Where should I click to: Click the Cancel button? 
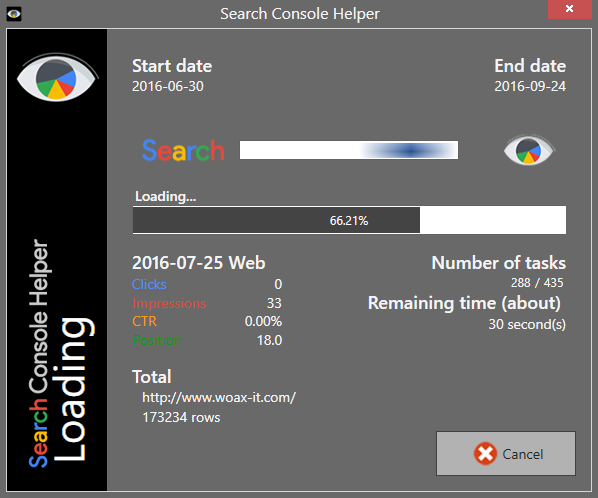pyautogui.click(x=506, y=453)
